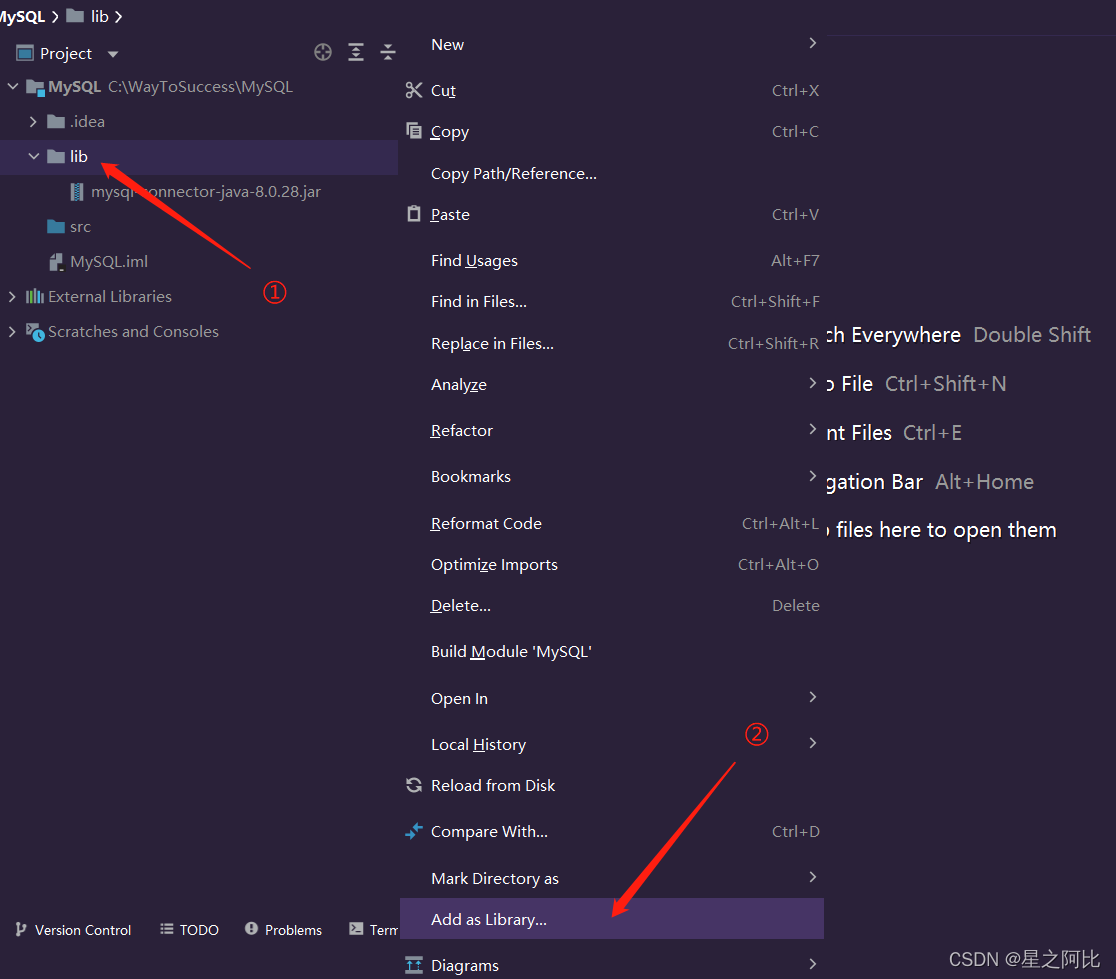Click the Project view window icon

[x=25, y=53]
